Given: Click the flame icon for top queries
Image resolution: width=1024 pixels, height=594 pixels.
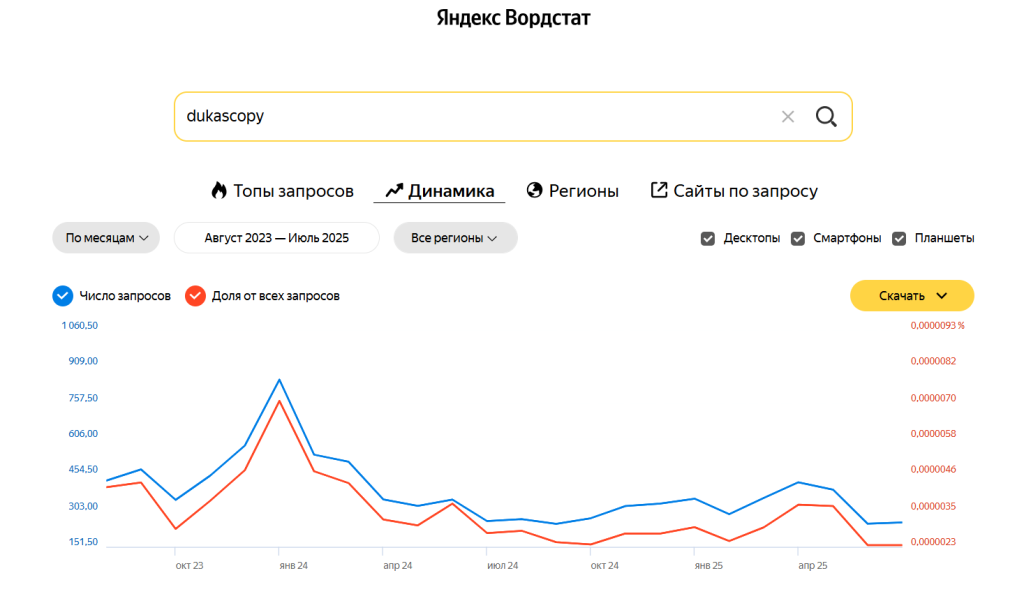Looking at the screenshot, I should point(219,190).
